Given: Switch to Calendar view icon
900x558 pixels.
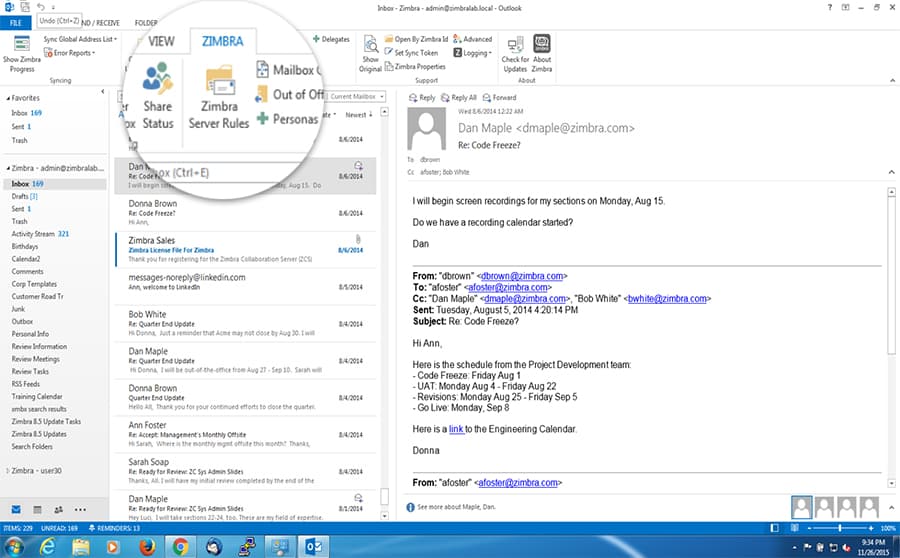Looking at the screenshot, I should coord(37,509).
